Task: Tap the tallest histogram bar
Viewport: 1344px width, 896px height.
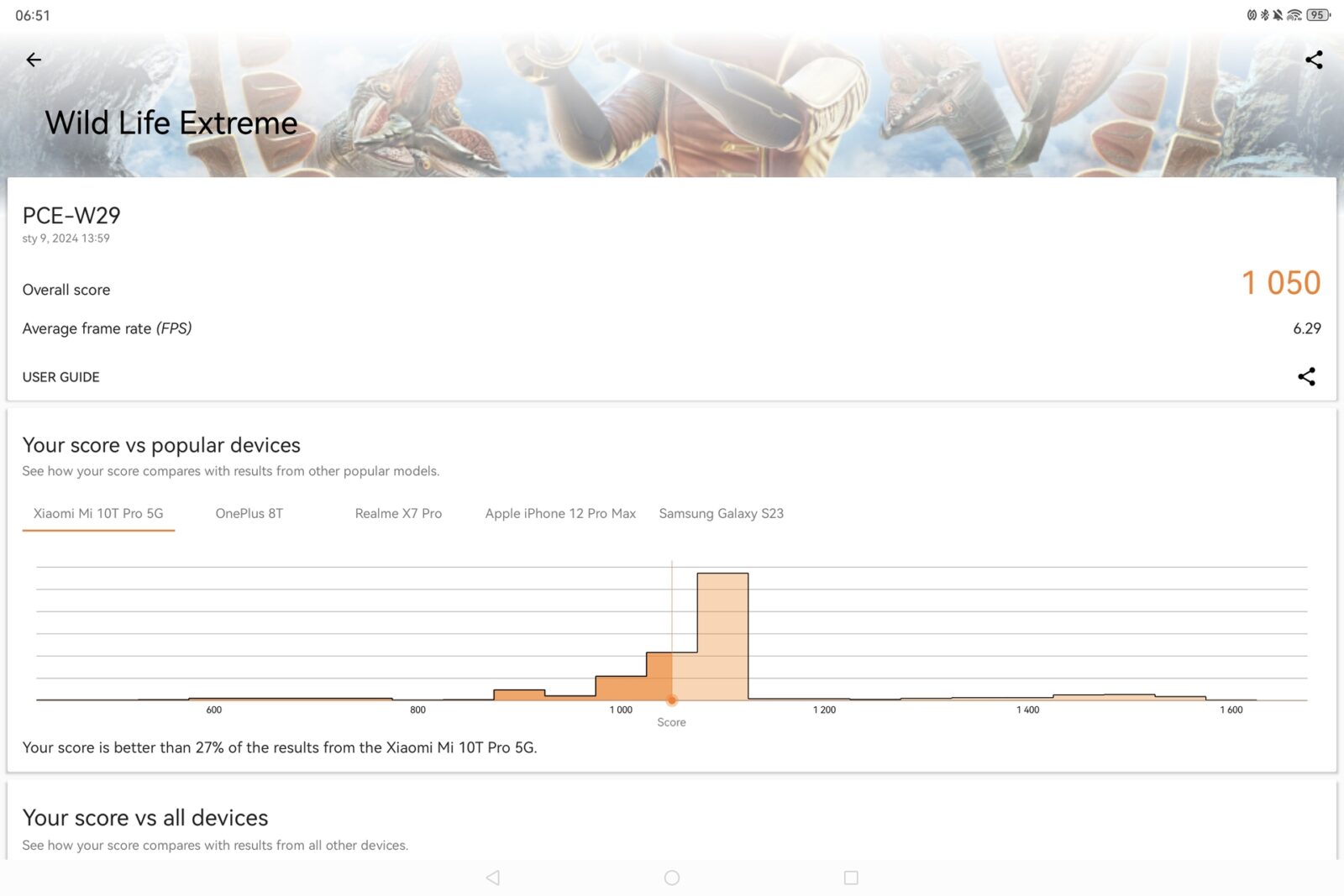Action: (x=722, y=637)
